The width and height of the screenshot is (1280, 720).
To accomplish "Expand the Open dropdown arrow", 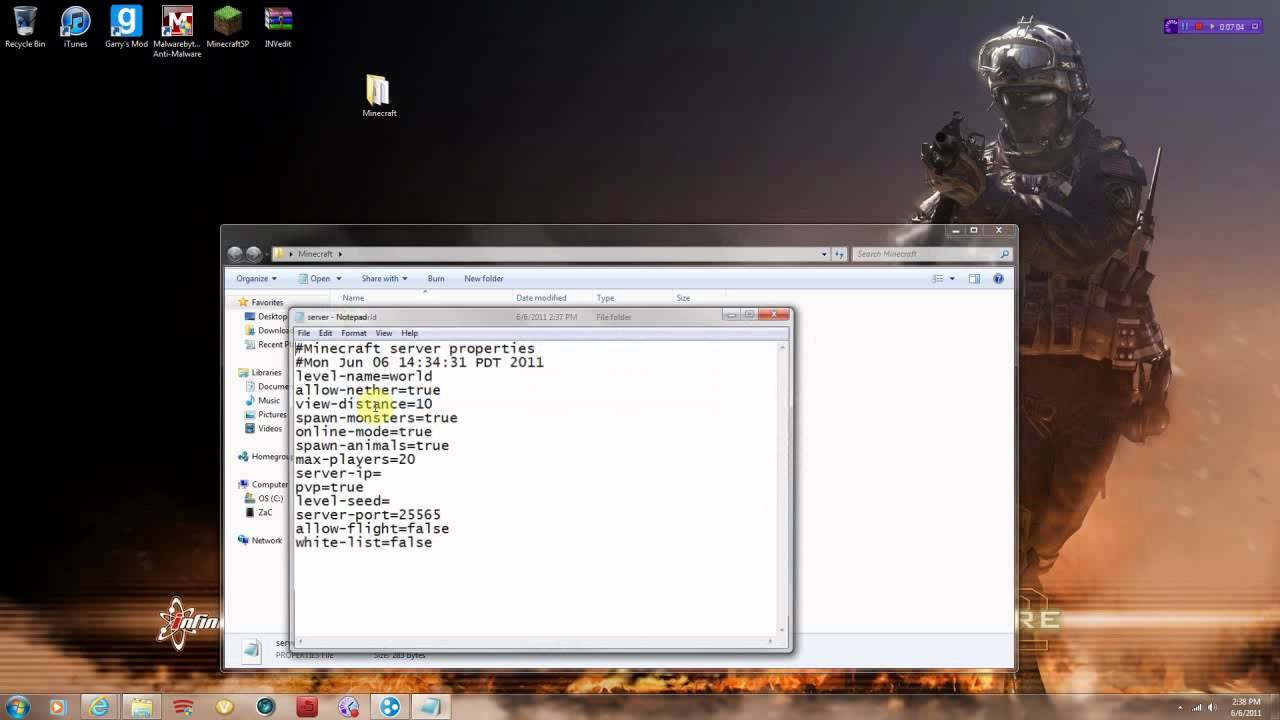I will [x=339, y=279].
